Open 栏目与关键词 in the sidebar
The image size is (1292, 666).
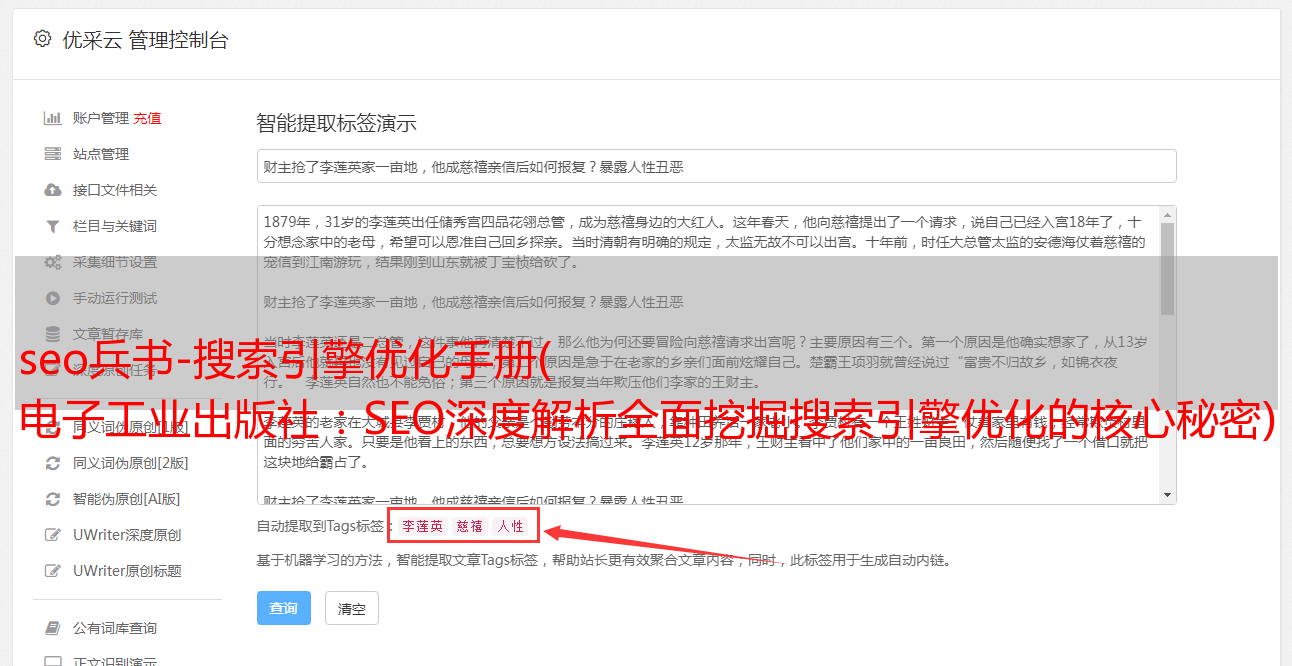[115, 226]
